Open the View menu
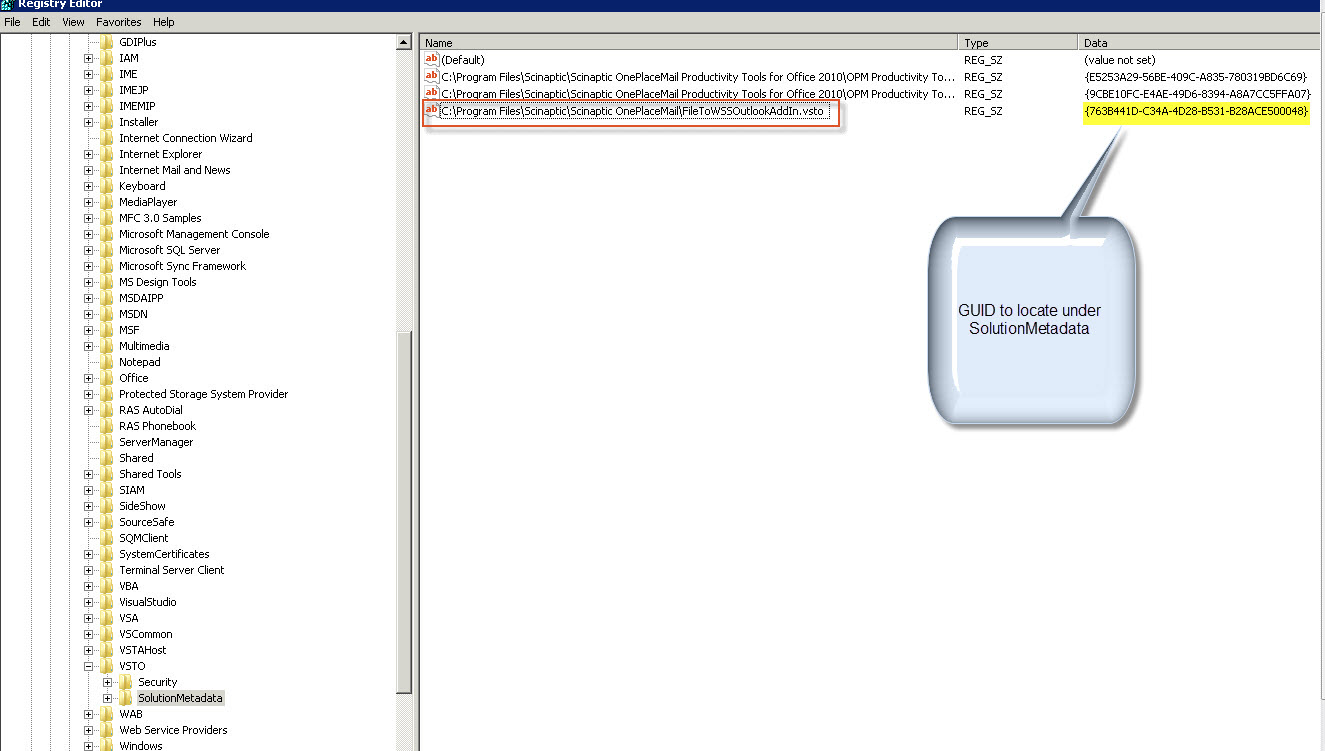The height and width of the screenshot is (751, 1325). click(73, 22)
